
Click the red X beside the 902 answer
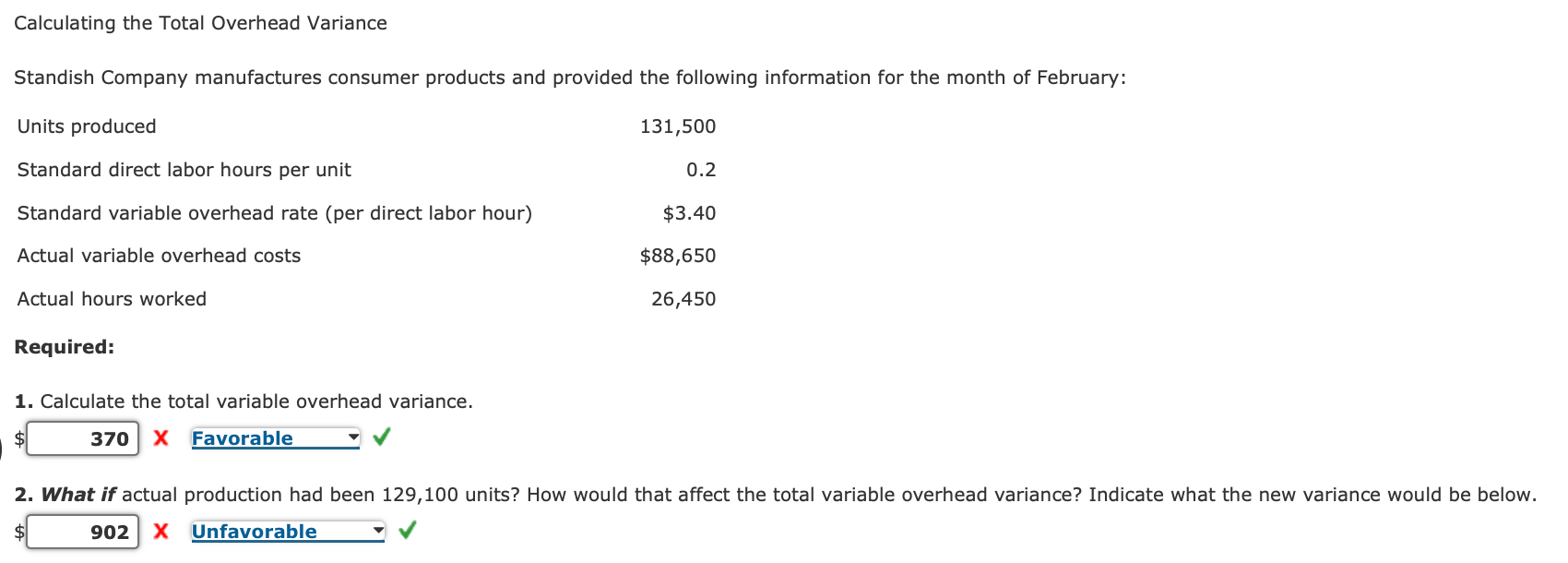click(160, 532)
